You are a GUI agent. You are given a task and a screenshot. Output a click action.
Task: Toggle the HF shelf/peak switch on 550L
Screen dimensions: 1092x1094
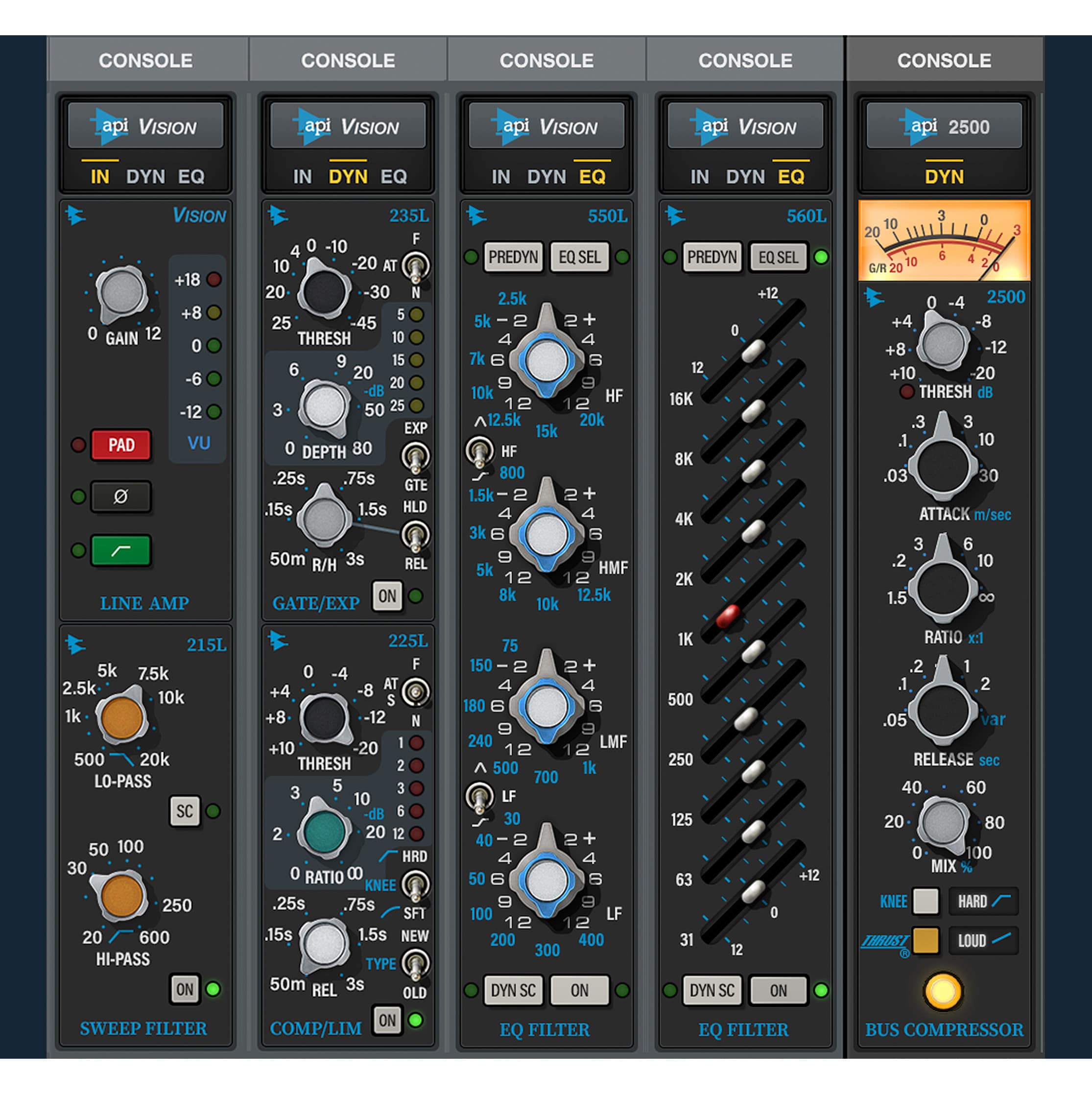(479, 452)
